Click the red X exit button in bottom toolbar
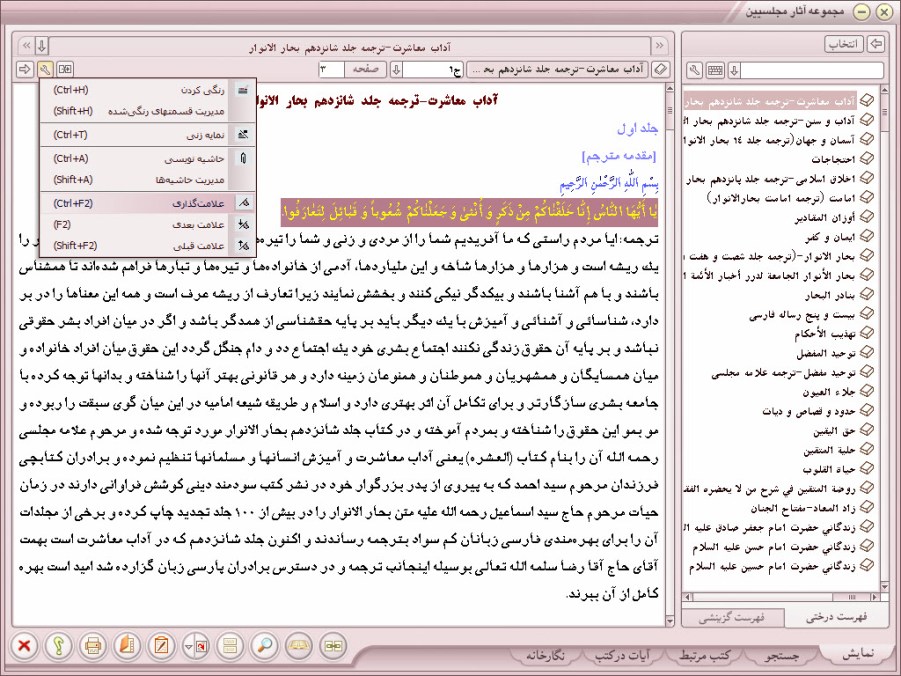The image size is (901, 676). [x=24, y=646]
